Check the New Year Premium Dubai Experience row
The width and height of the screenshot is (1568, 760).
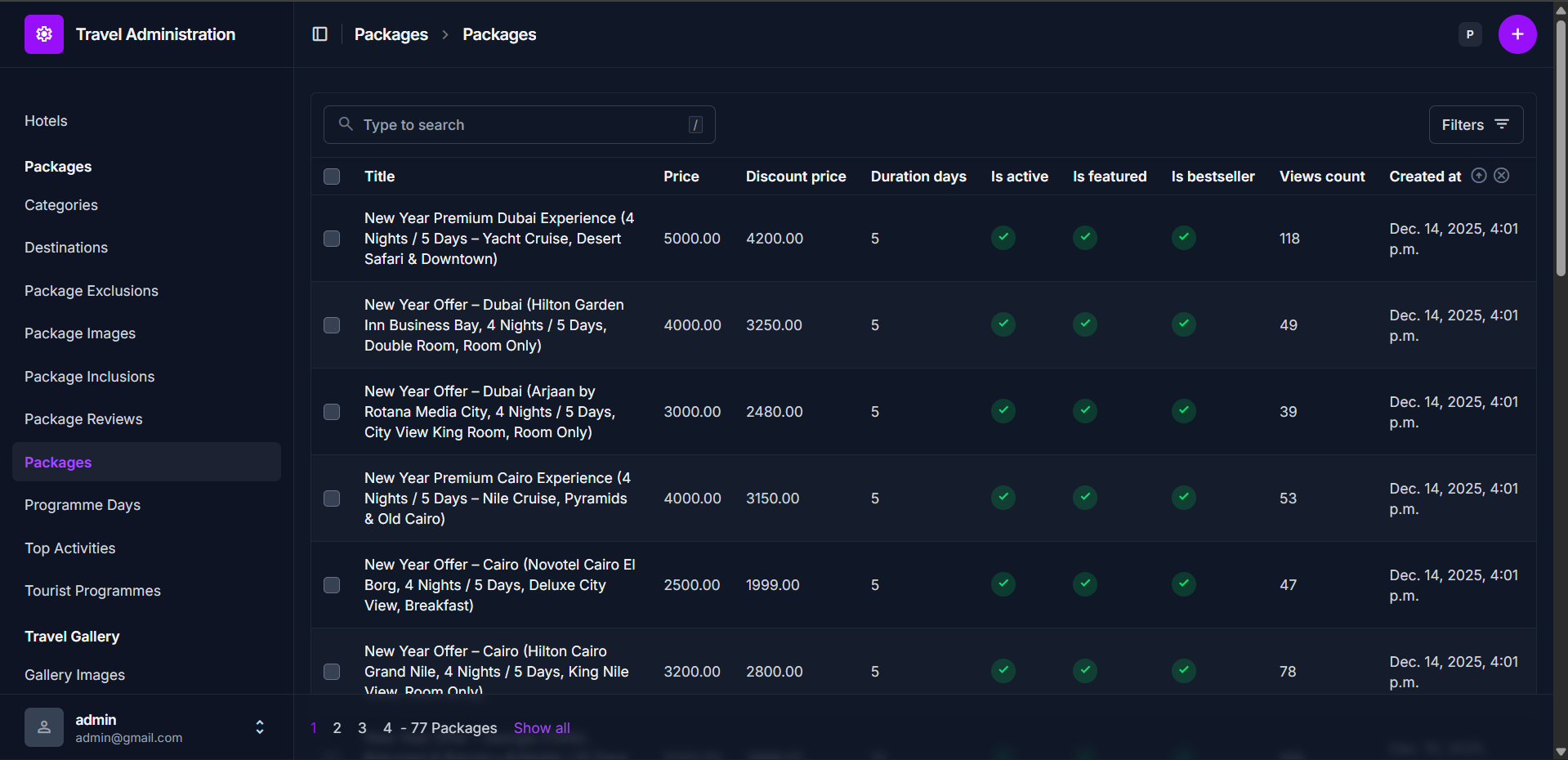[332, 239]
